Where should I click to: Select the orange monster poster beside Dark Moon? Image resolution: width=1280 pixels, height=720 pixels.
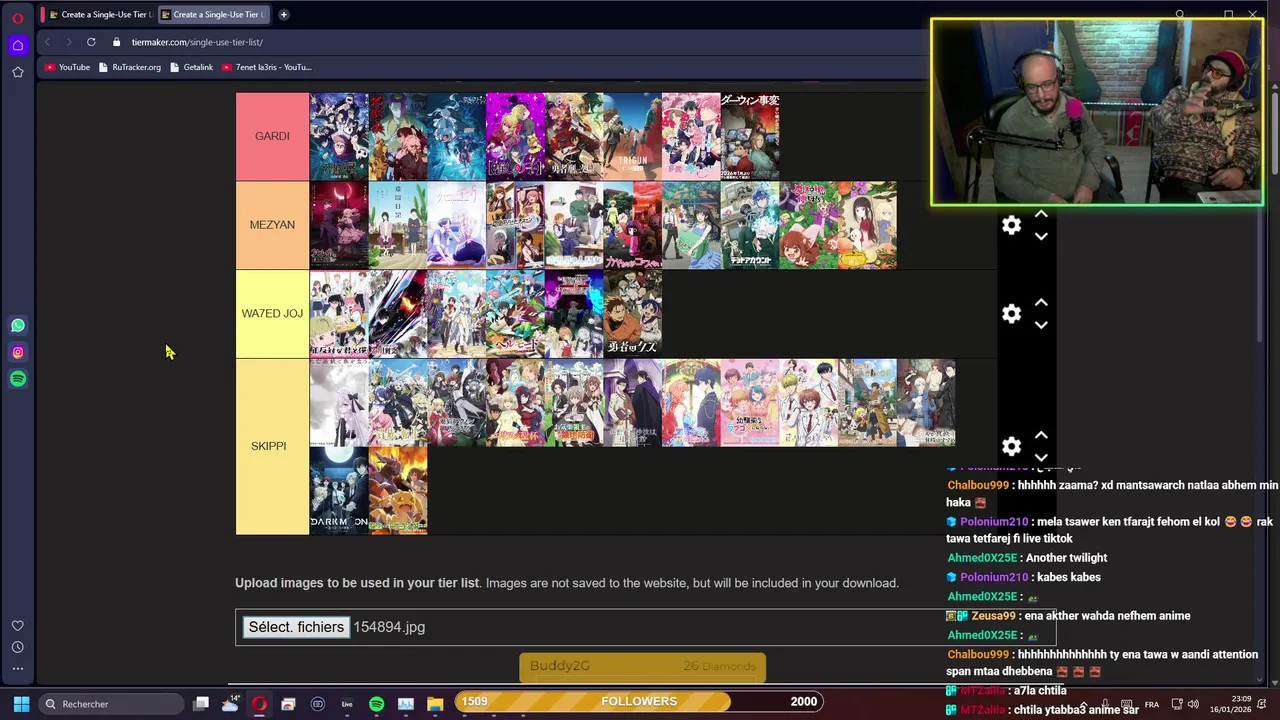point(398,490)
